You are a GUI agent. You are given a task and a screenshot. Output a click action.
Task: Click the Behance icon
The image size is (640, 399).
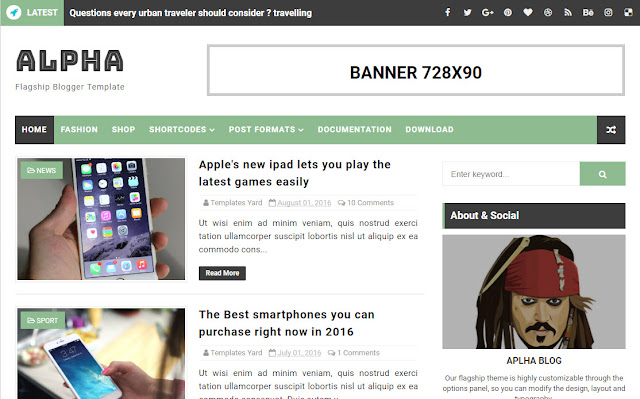click(x=588, y=12)
